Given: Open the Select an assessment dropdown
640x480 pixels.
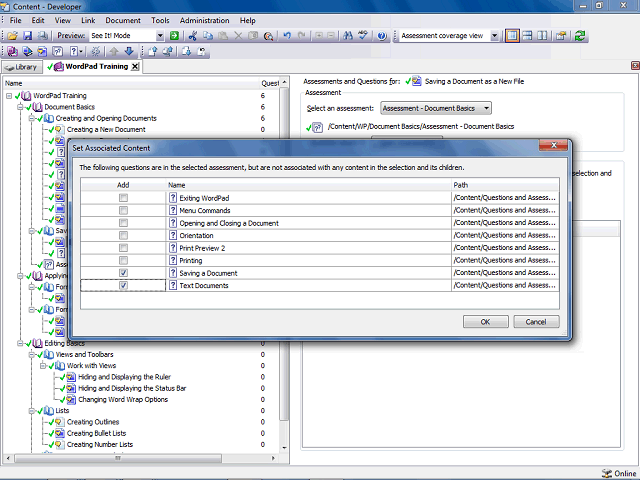Looking at the screenshot, I should pyautogui.click(x=436, y=108).
